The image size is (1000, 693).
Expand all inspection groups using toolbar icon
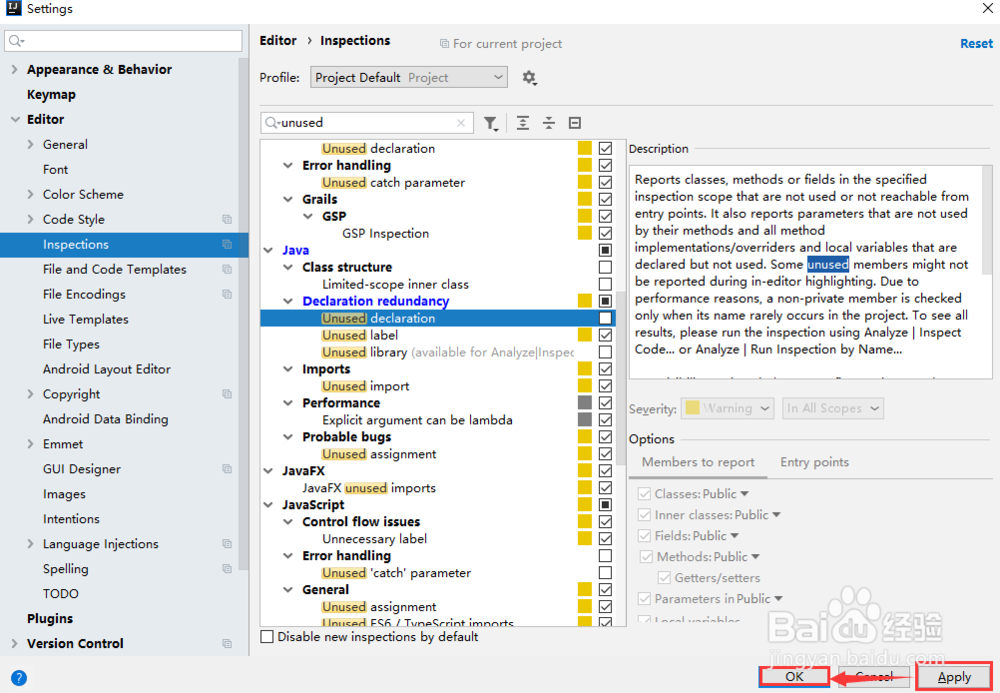pyautogui.click(x=522, y=122)
